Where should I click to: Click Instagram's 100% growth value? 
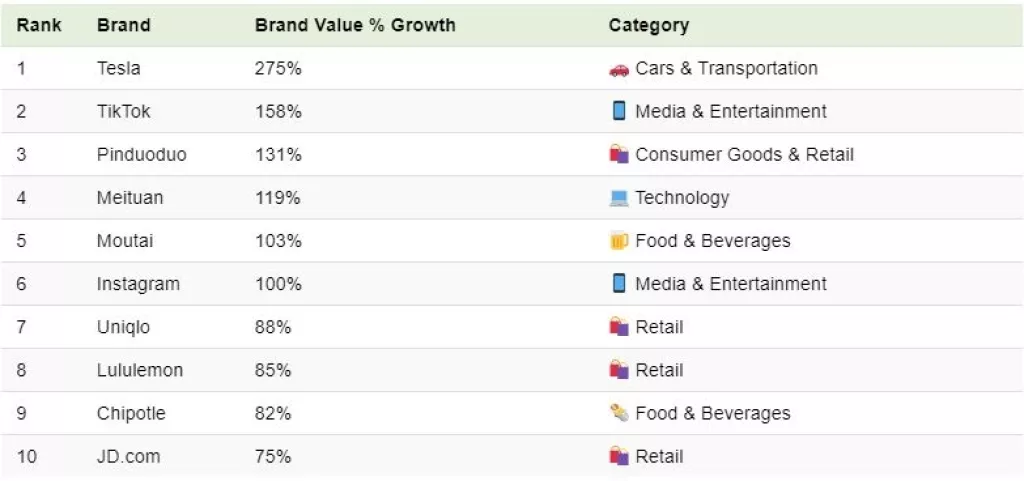click(x=278, y=284)
